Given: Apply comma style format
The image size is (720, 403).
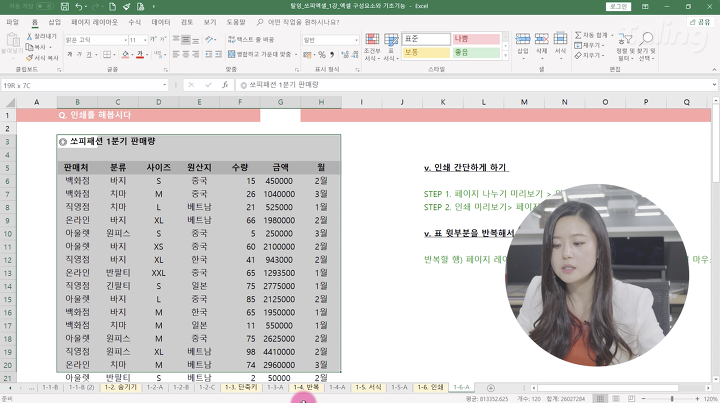Looking at the screenshot, I should click(x=332, y=55).
